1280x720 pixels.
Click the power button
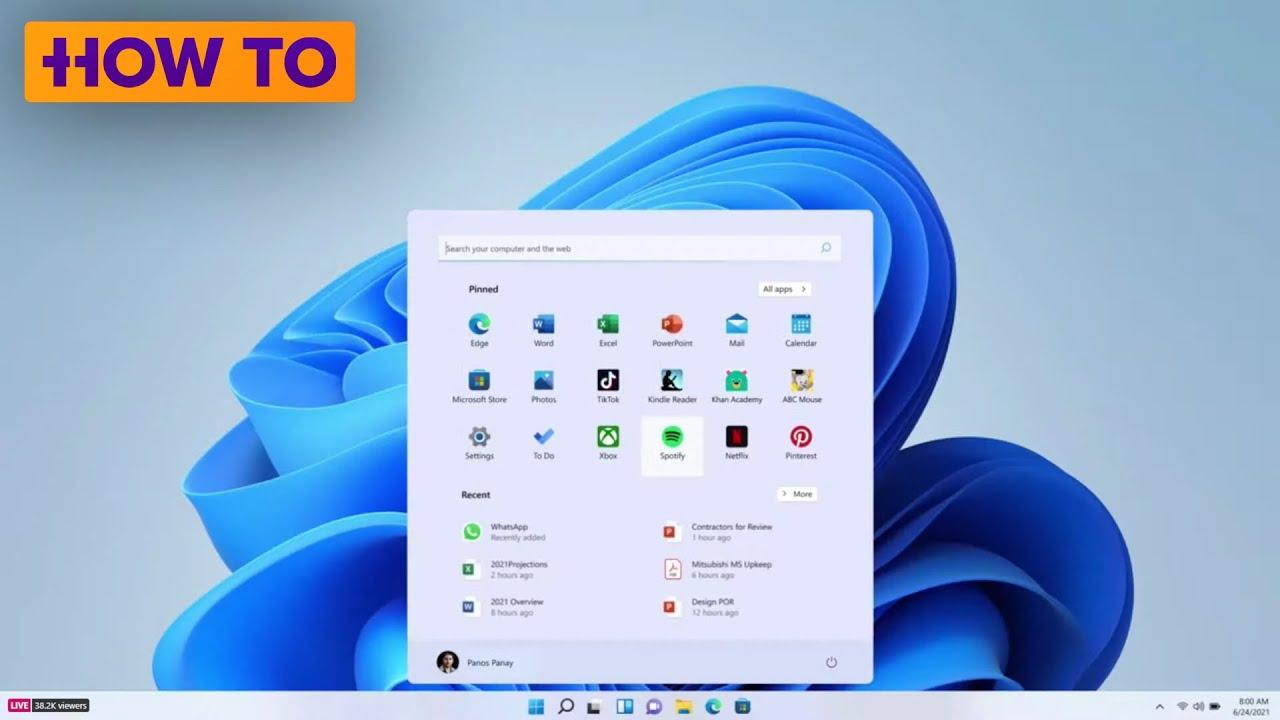pyautogui.click(x=831, y=662)
